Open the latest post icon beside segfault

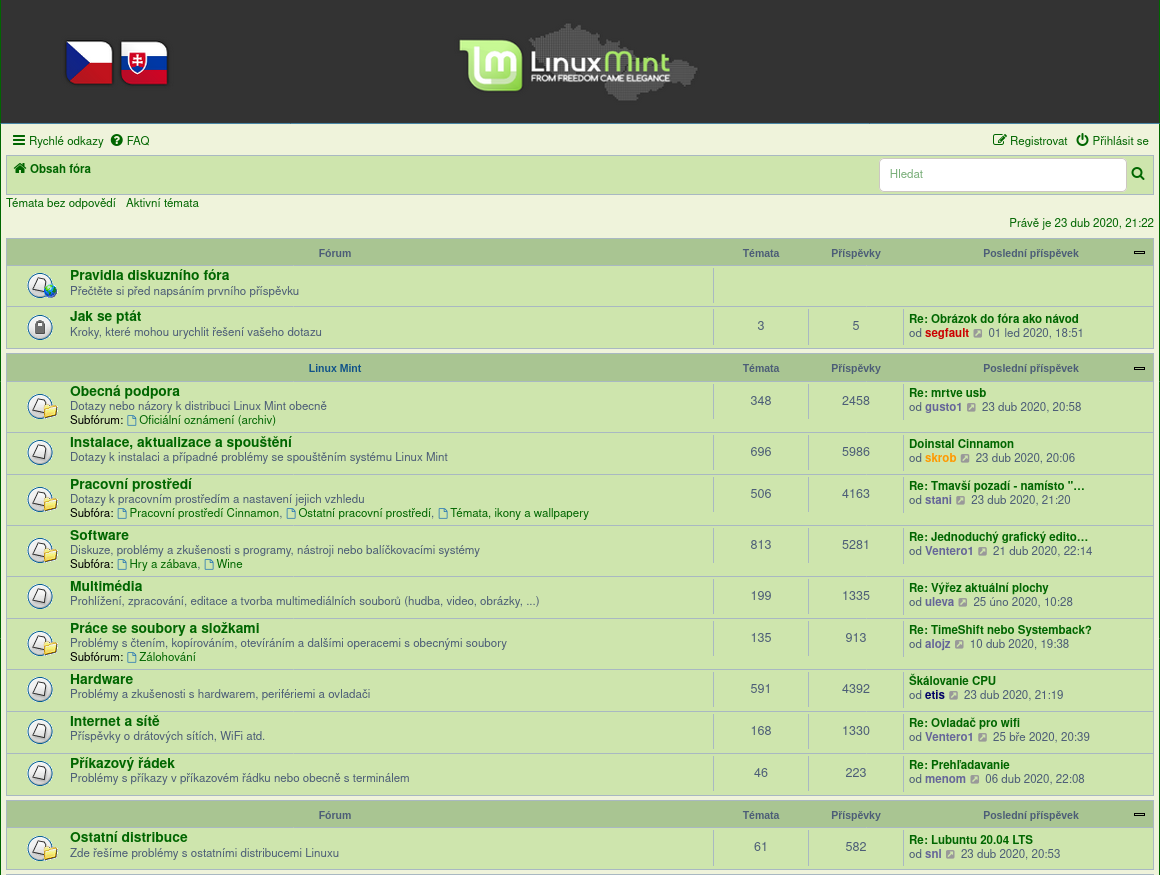(978, 334)
